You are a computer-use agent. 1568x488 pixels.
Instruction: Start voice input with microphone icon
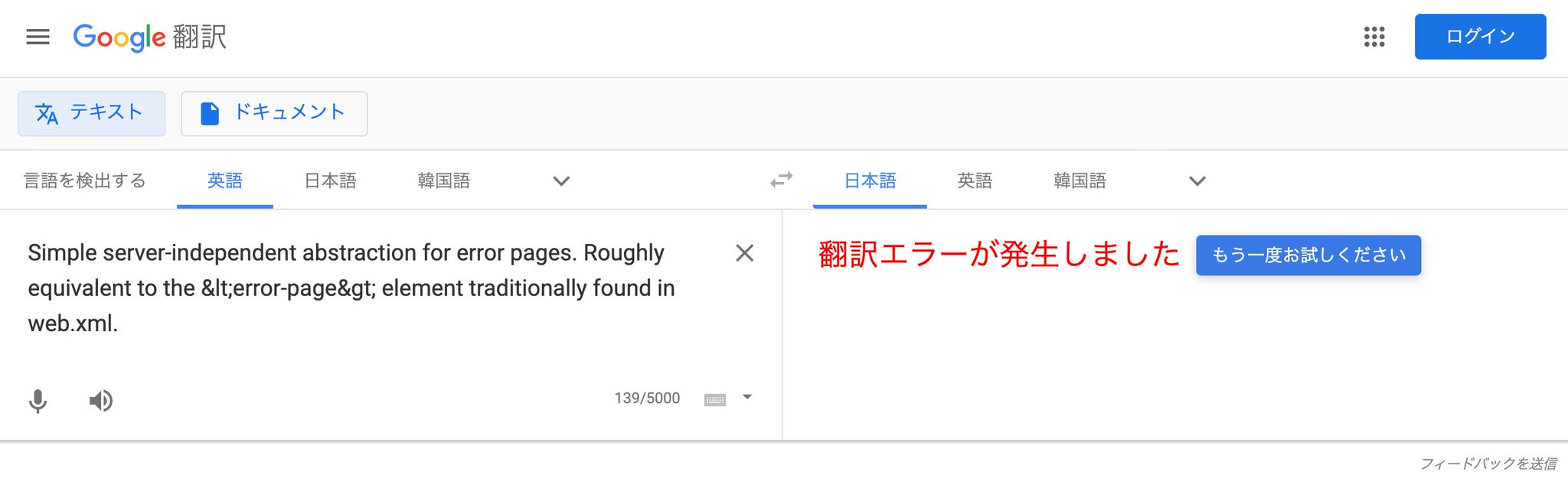38,400
